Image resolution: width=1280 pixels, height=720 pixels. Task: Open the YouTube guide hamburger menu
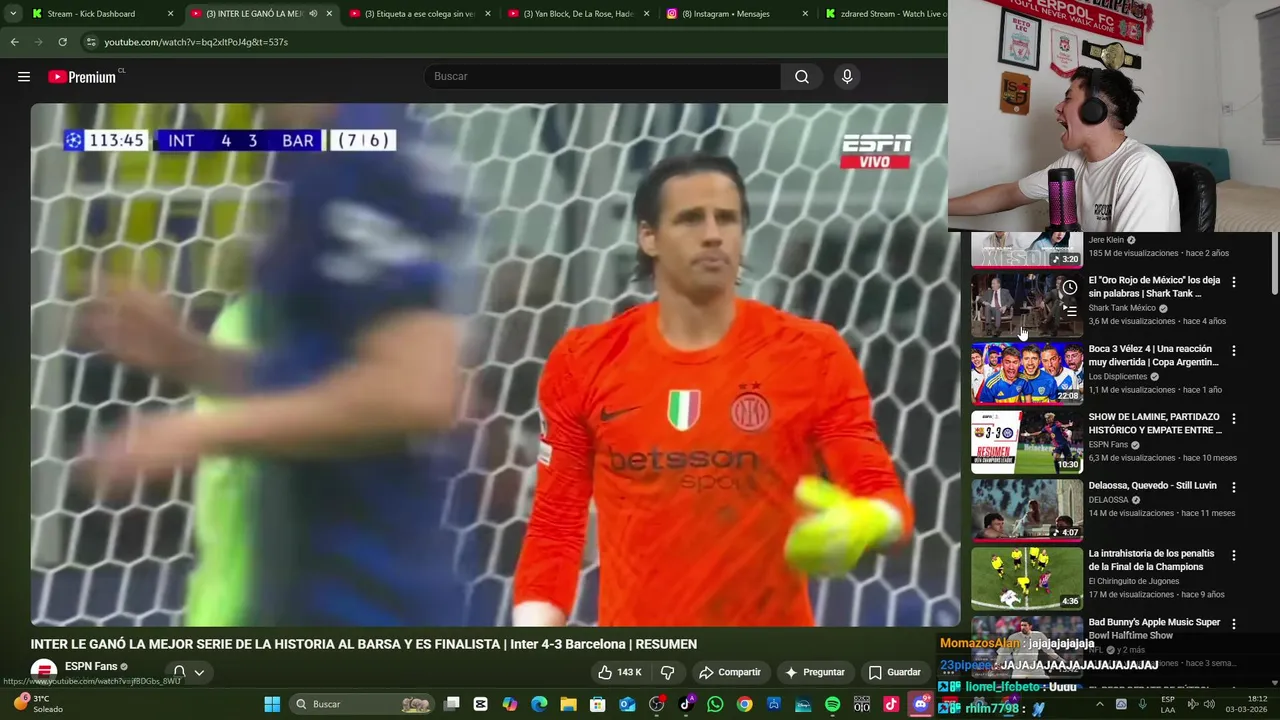pos(24,77)
